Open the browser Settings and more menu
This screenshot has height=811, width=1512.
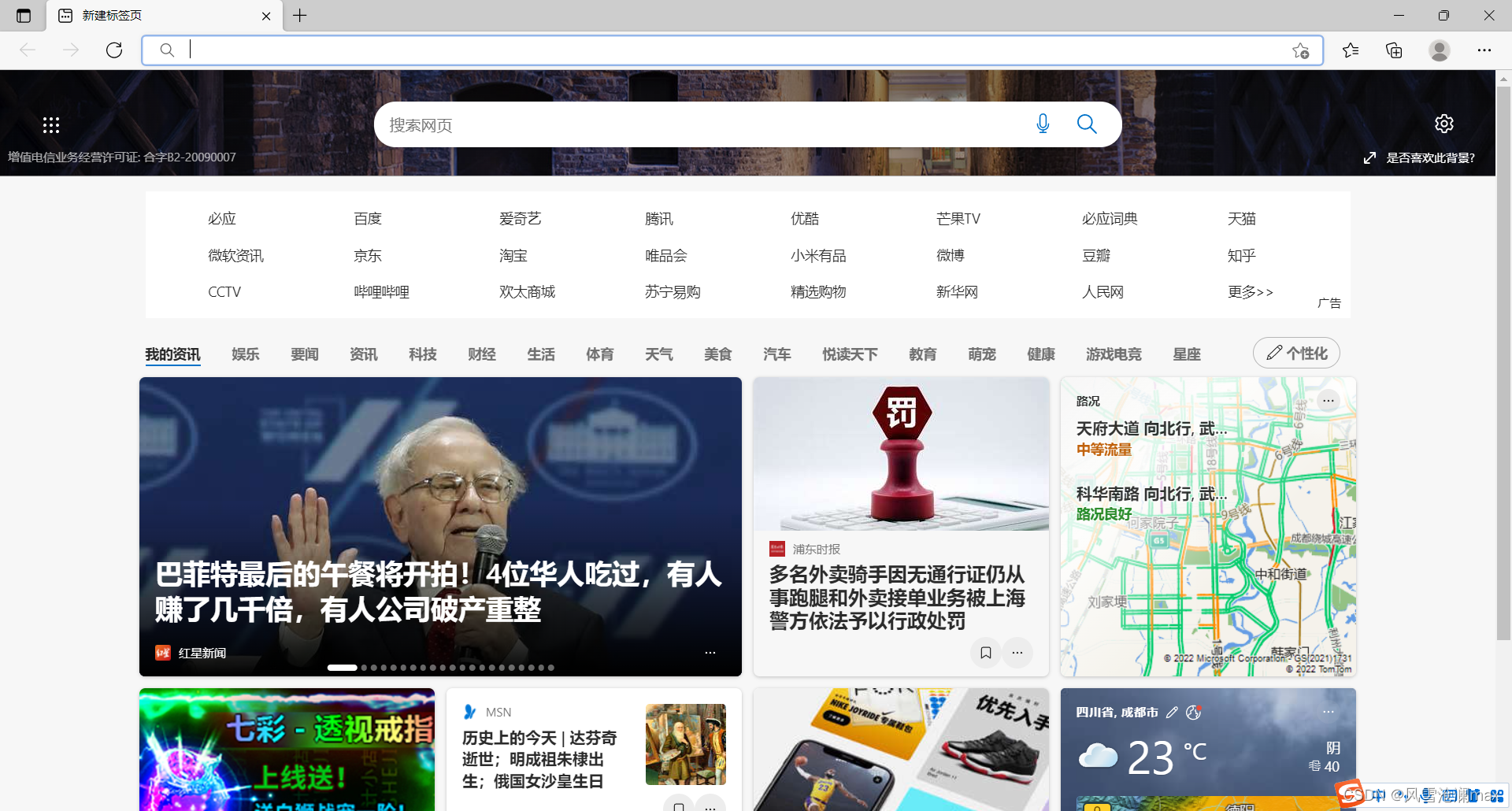[x=1484, y=50]
